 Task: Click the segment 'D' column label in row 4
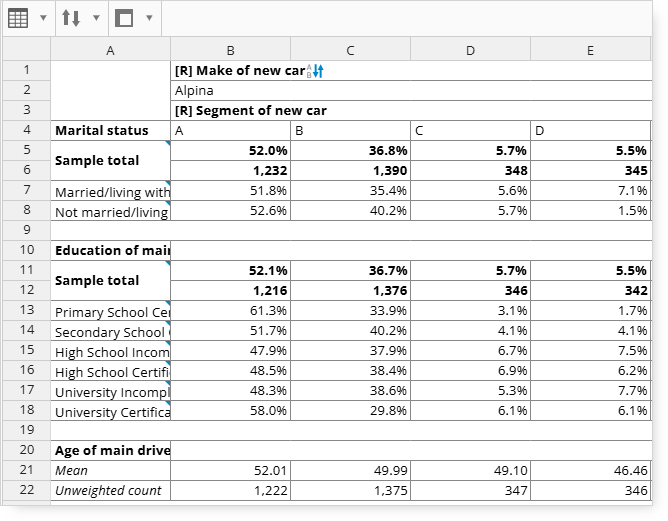(x=590, y=130)
